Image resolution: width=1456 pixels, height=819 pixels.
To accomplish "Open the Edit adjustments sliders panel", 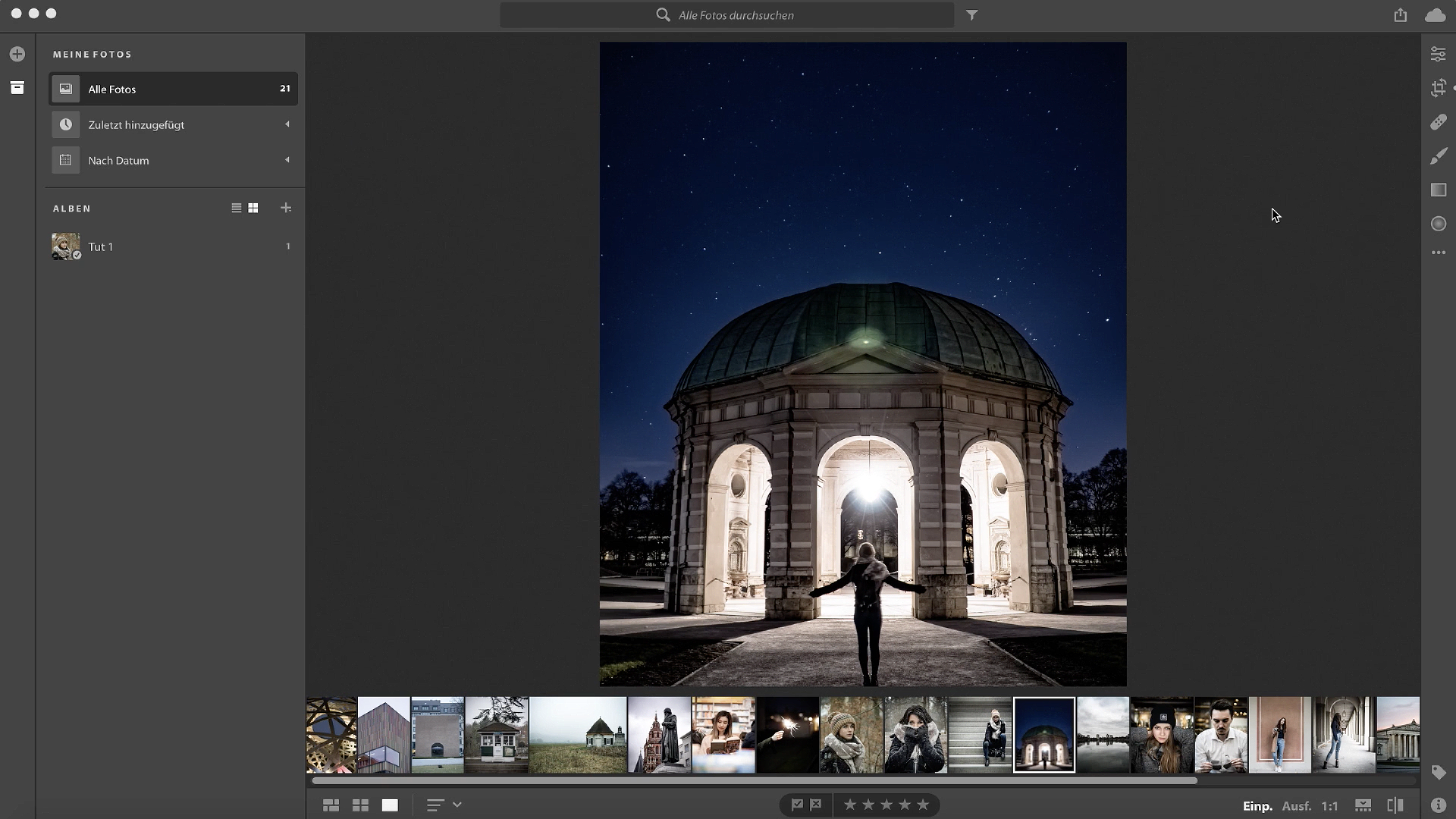I will pyautogui.click(x=1438, y=54).
